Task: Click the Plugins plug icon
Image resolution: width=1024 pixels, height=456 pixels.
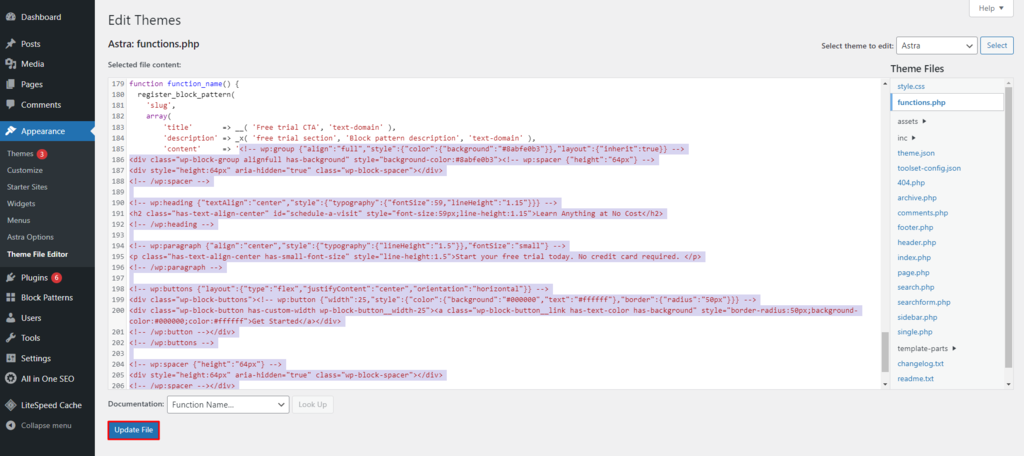Action: pyautogui.click(x=10, y=277)
